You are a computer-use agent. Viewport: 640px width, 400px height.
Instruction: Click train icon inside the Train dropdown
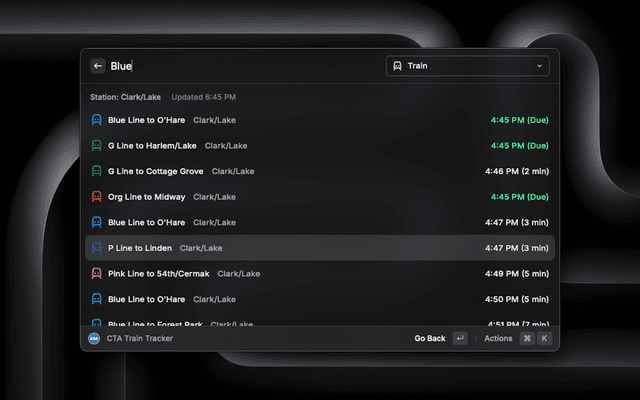398,66
